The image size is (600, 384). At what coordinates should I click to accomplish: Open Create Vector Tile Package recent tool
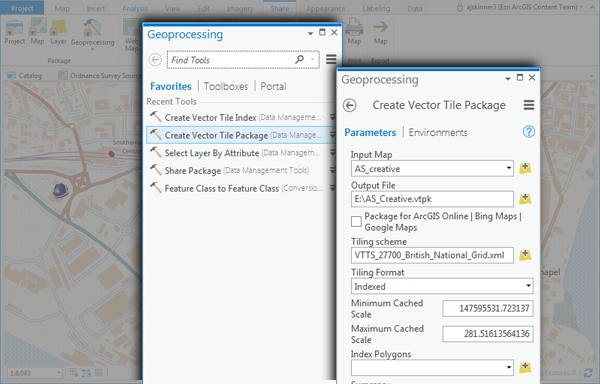(241, 135)
